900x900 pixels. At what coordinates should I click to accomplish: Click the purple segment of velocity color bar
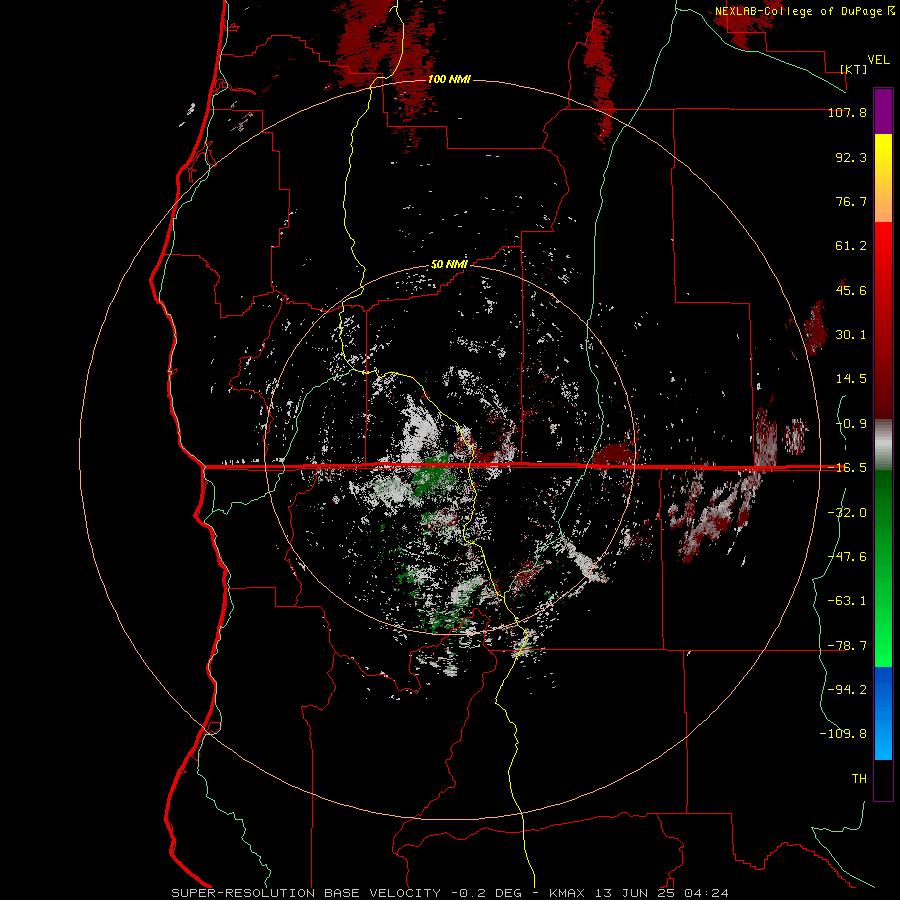[883, 111]
